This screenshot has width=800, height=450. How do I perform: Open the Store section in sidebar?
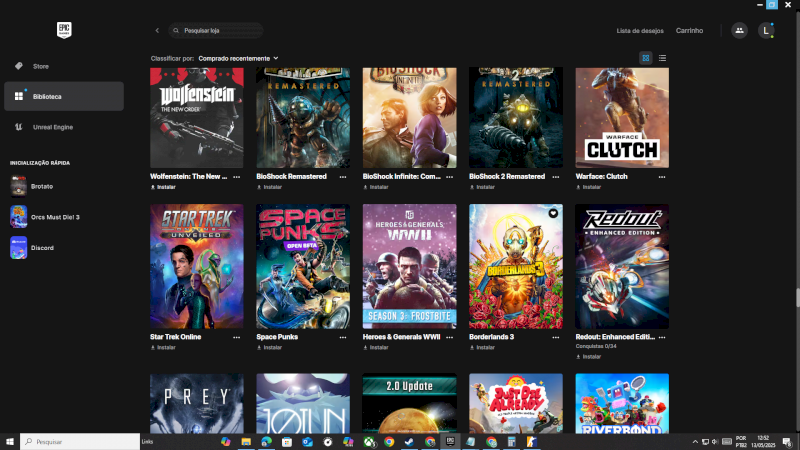coord(40,66)
